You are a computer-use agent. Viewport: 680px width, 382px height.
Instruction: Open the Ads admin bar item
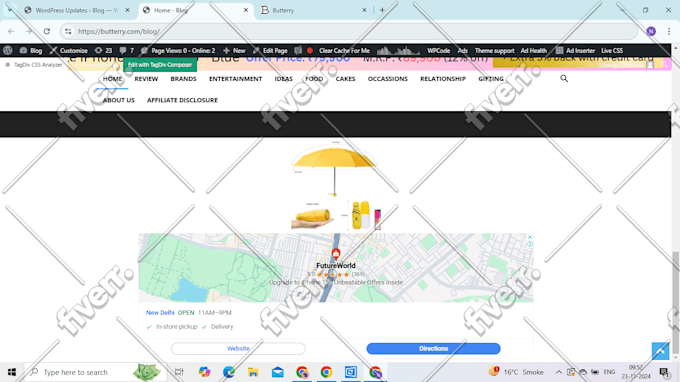click(463, 50)
